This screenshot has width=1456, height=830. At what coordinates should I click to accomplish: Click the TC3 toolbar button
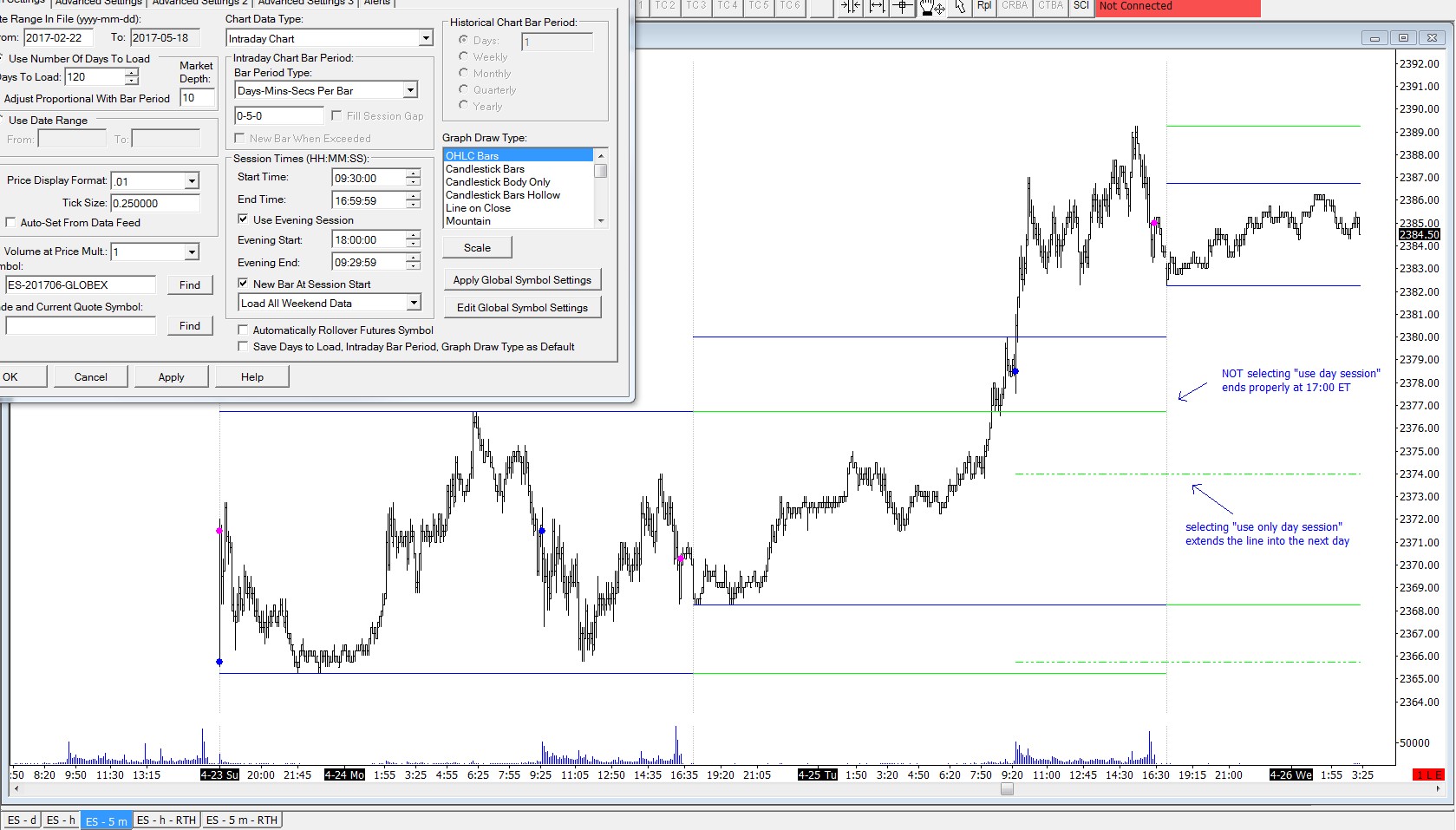coord(696,6)
